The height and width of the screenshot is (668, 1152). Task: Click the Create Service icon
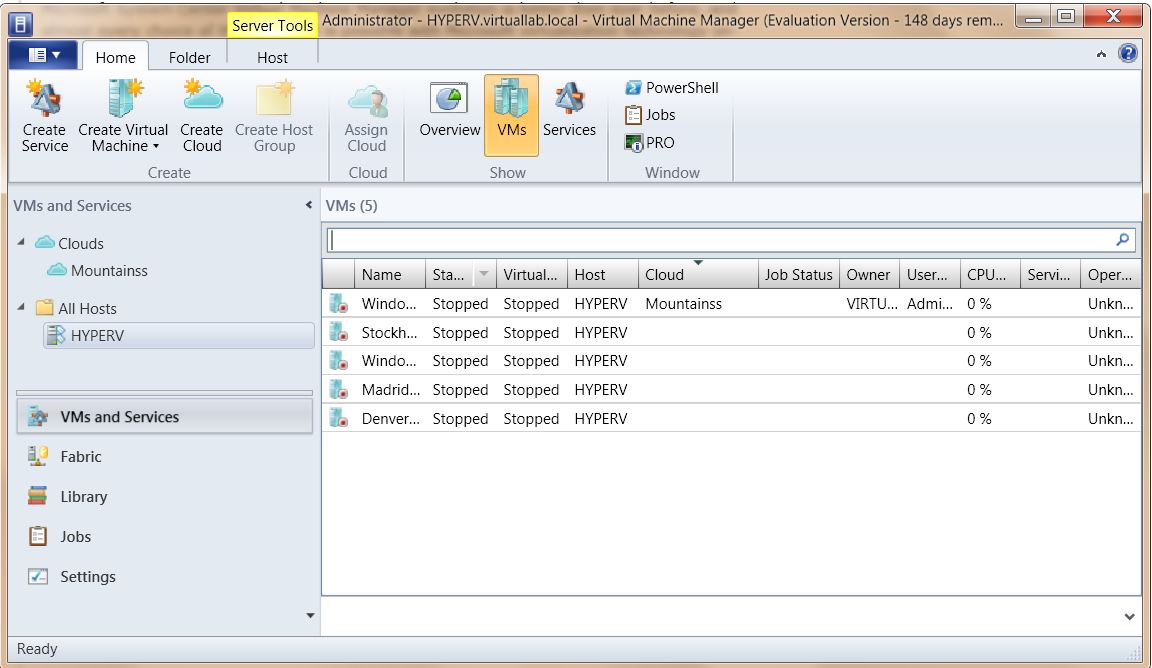click(44, 98)
